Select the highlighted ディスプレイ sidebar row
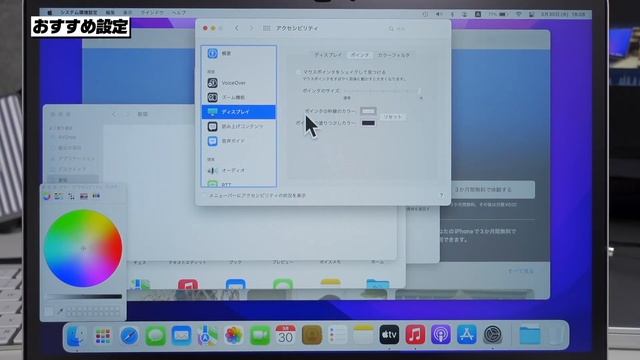The width and height of the screenshot is (640, 360). (x=239, y=112)
